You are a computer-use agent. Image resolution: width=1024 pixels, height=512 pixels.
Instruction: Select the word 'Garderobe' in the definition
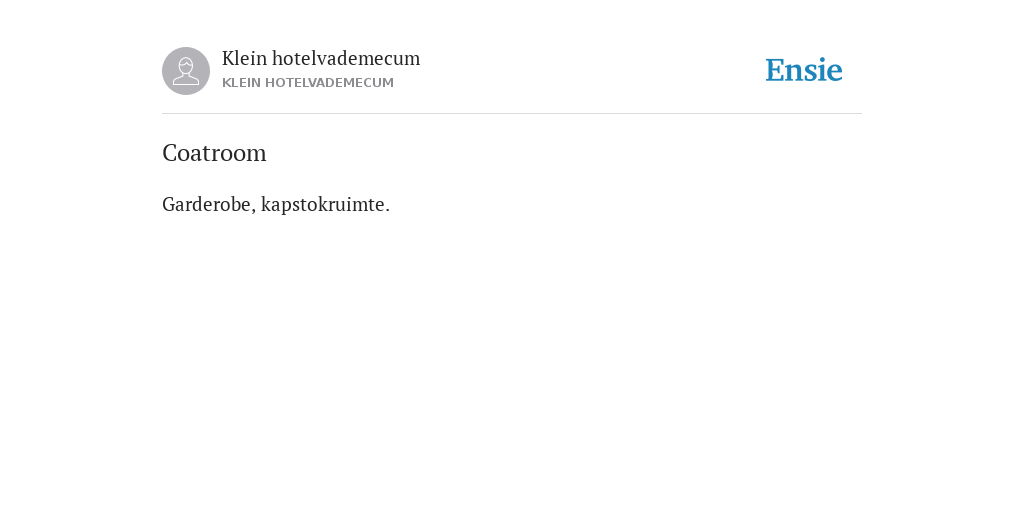coord(206,204)
